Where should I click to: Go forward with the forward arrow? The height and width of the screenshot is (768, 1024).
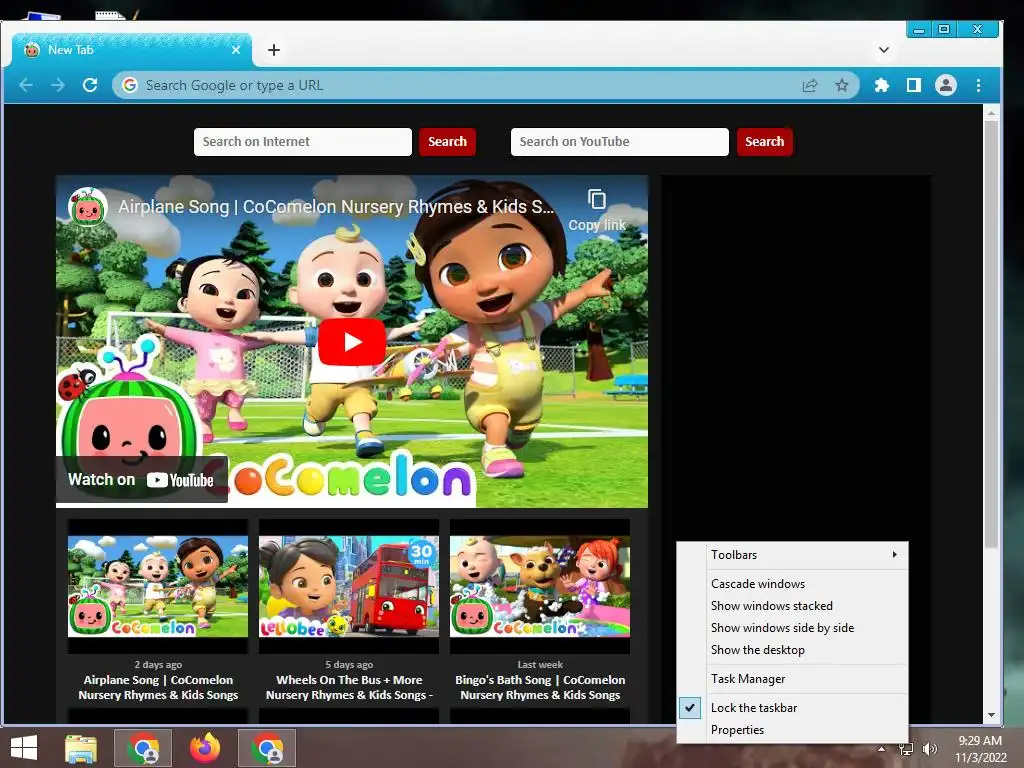pyautogui.click(x=58, y=85)
